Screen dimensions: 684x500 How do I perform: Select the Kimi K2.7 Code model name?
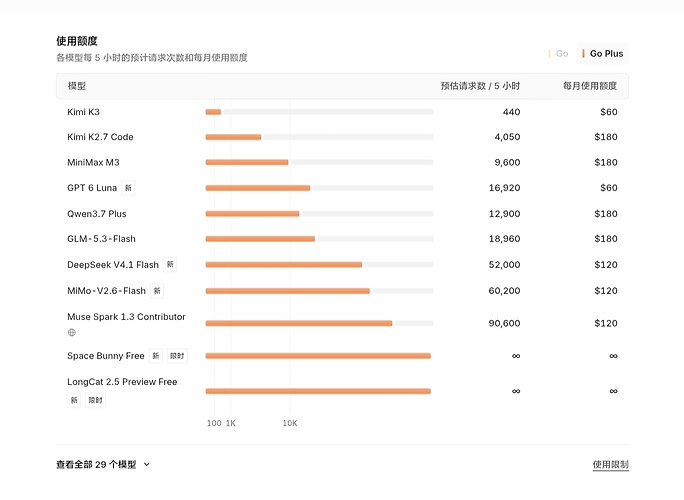click(100, 137)
